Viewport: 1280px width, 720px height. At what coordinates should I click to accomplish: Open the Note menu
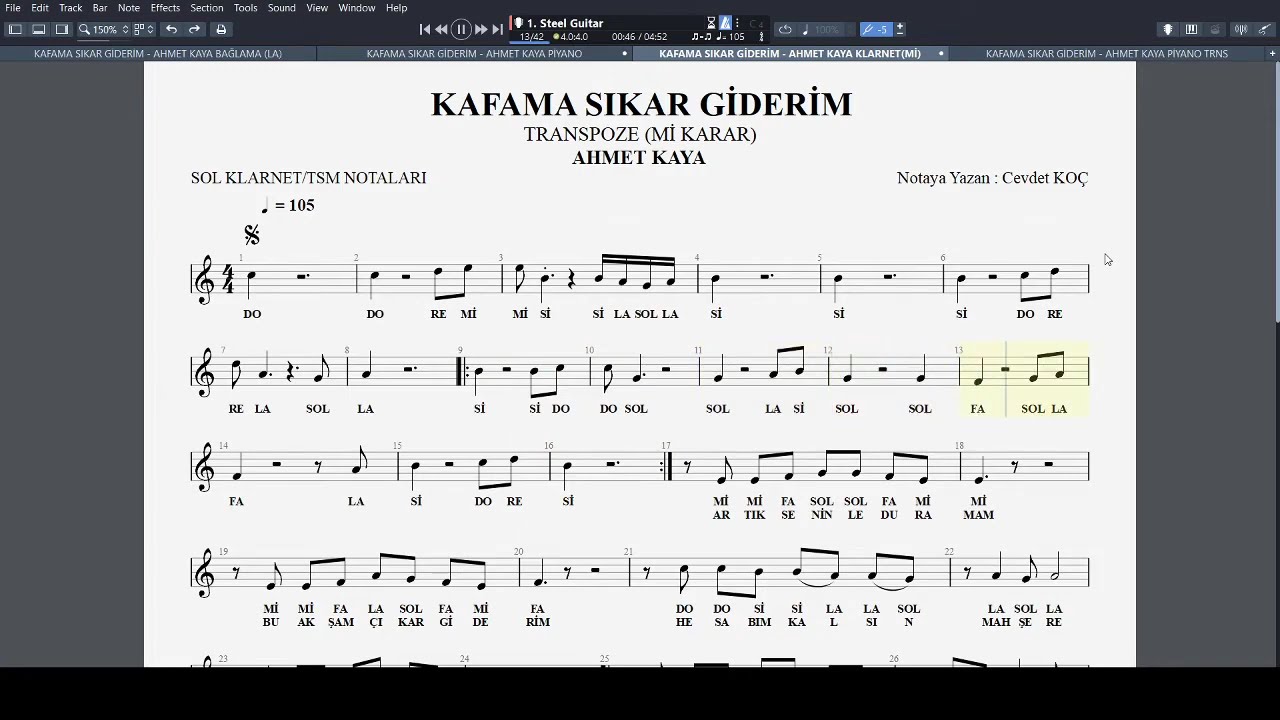129,8
